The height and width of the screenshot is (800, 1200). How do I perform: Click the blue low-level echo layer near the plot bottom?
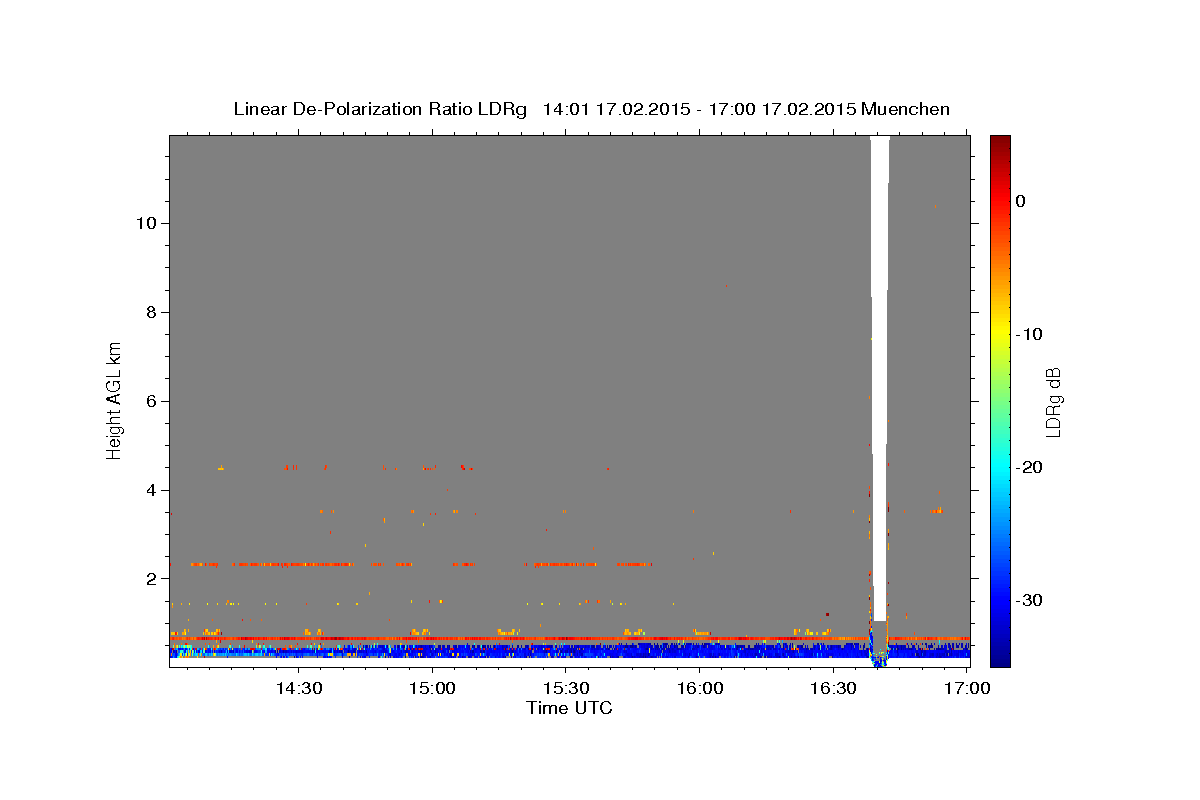pos(569,651)
